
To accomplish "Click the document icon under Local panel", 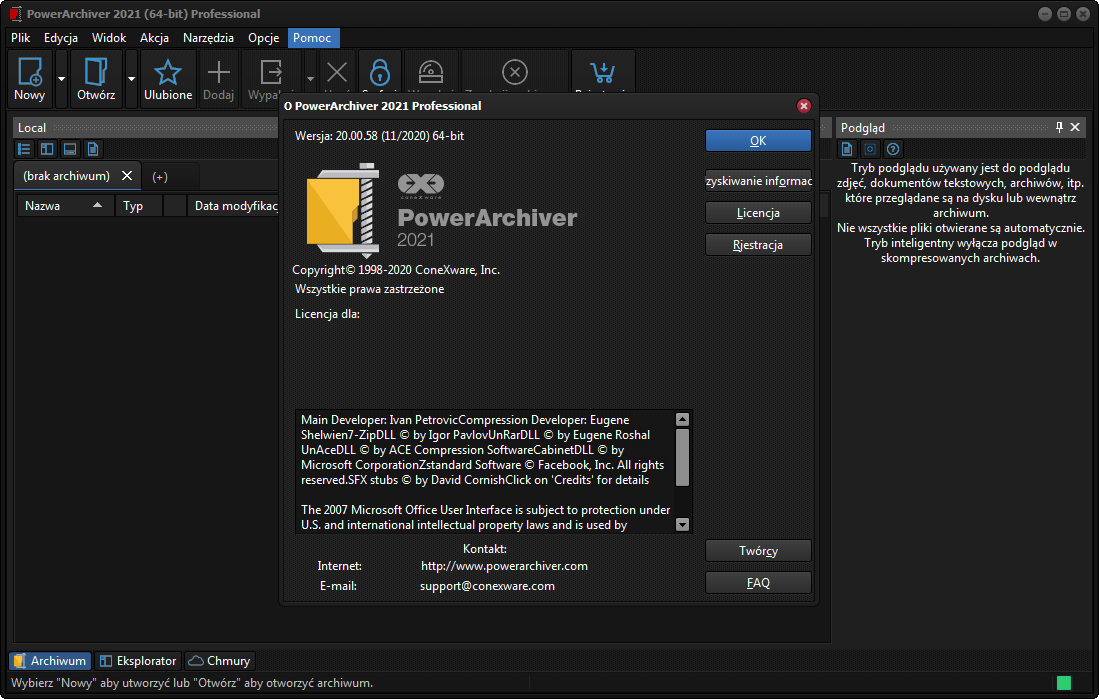I will (x=93, y=149).
